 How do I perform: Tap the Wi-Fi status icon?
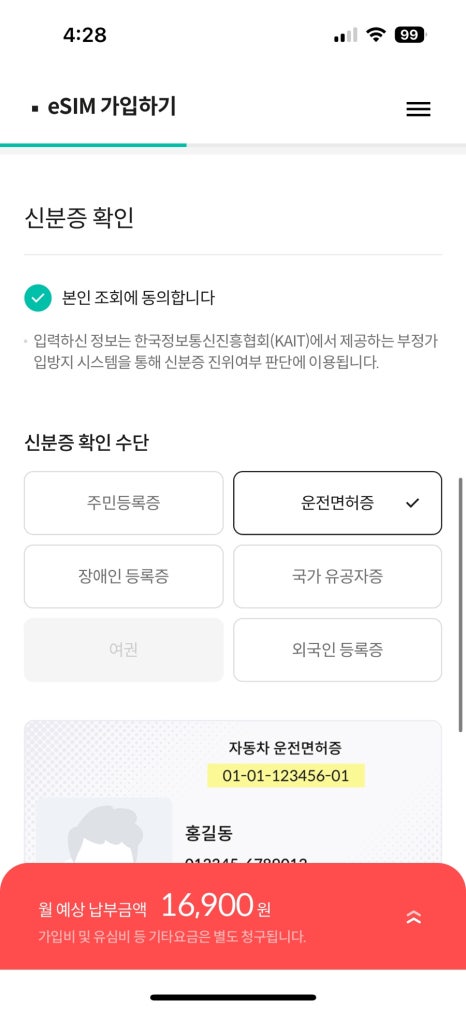375,35
